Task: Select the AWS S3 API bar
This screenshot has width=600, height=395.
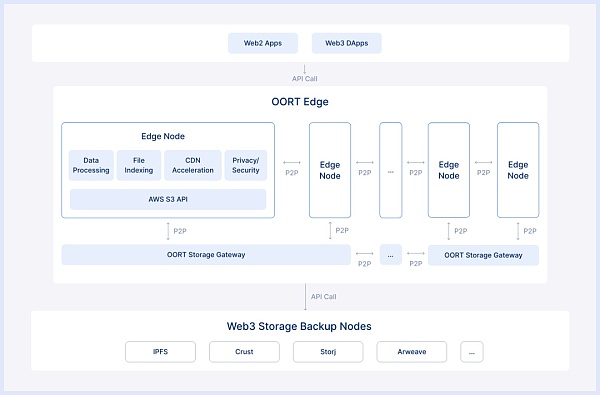Action: coord(168,199)
